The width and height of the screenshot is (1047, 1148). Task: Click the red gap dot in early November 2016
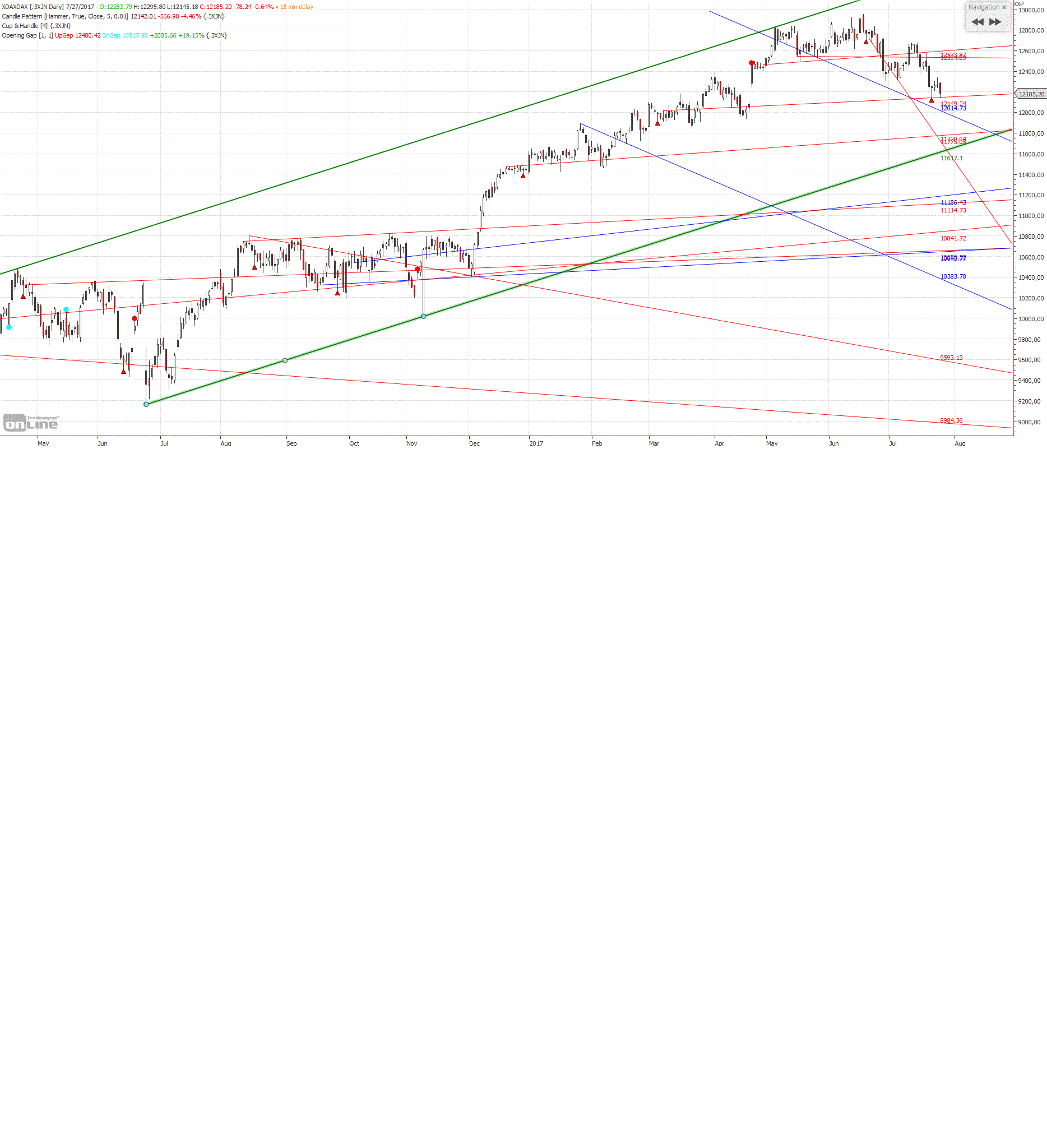click(x=418, y=270)
